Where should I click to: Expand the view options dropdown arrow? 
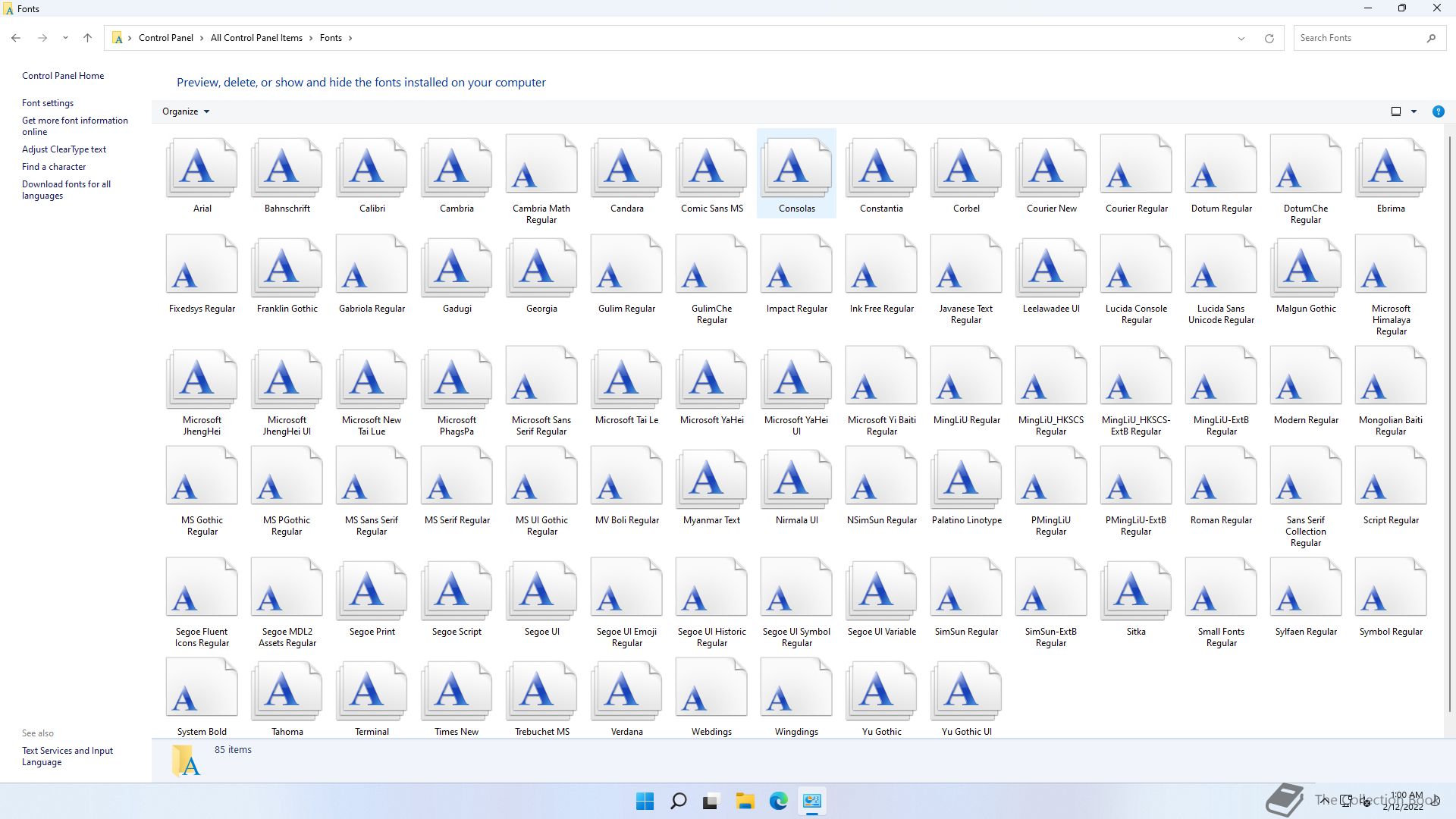click(1414, 111)
